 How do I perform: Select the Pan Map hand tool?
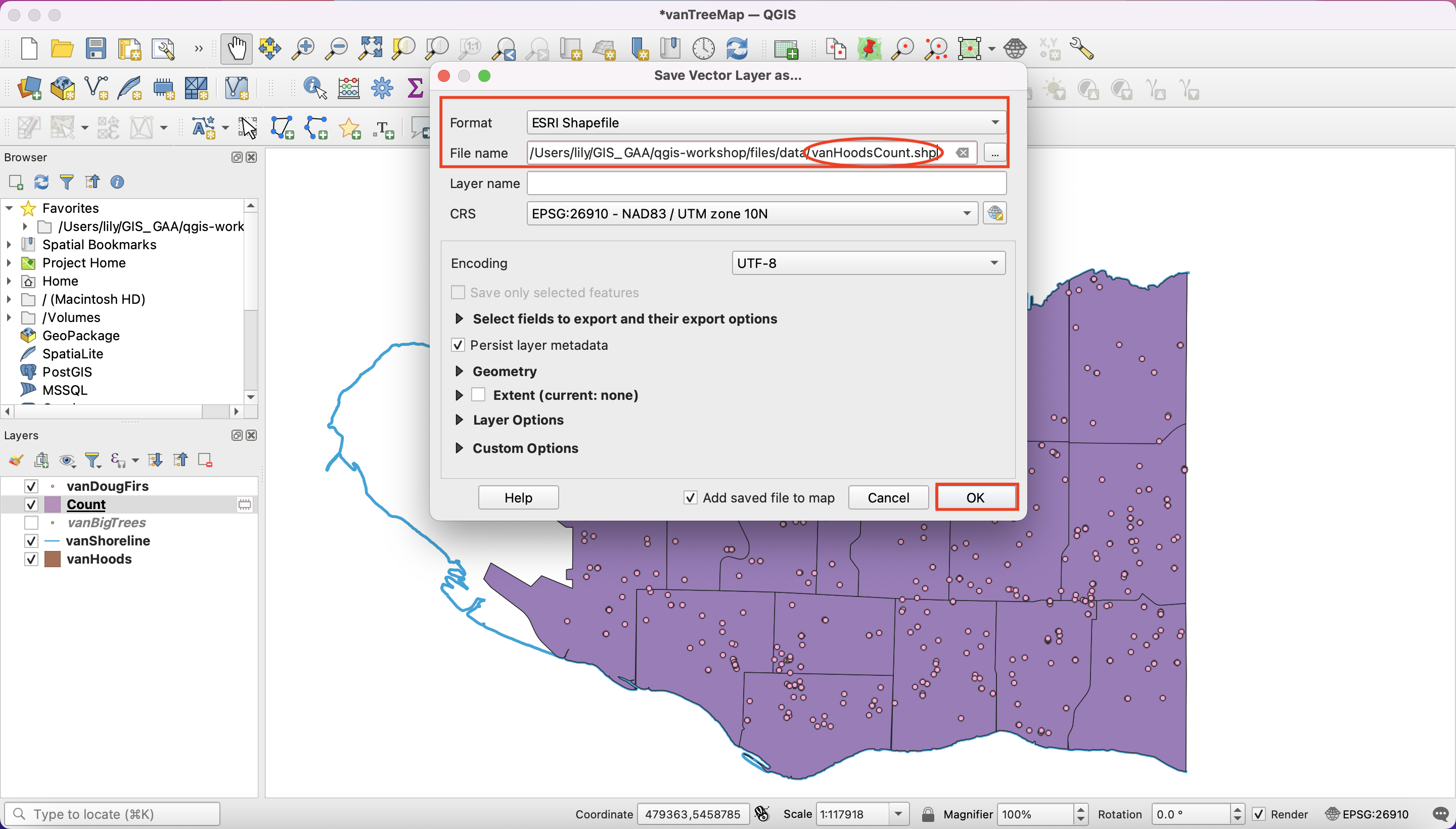tap(236, 49)
